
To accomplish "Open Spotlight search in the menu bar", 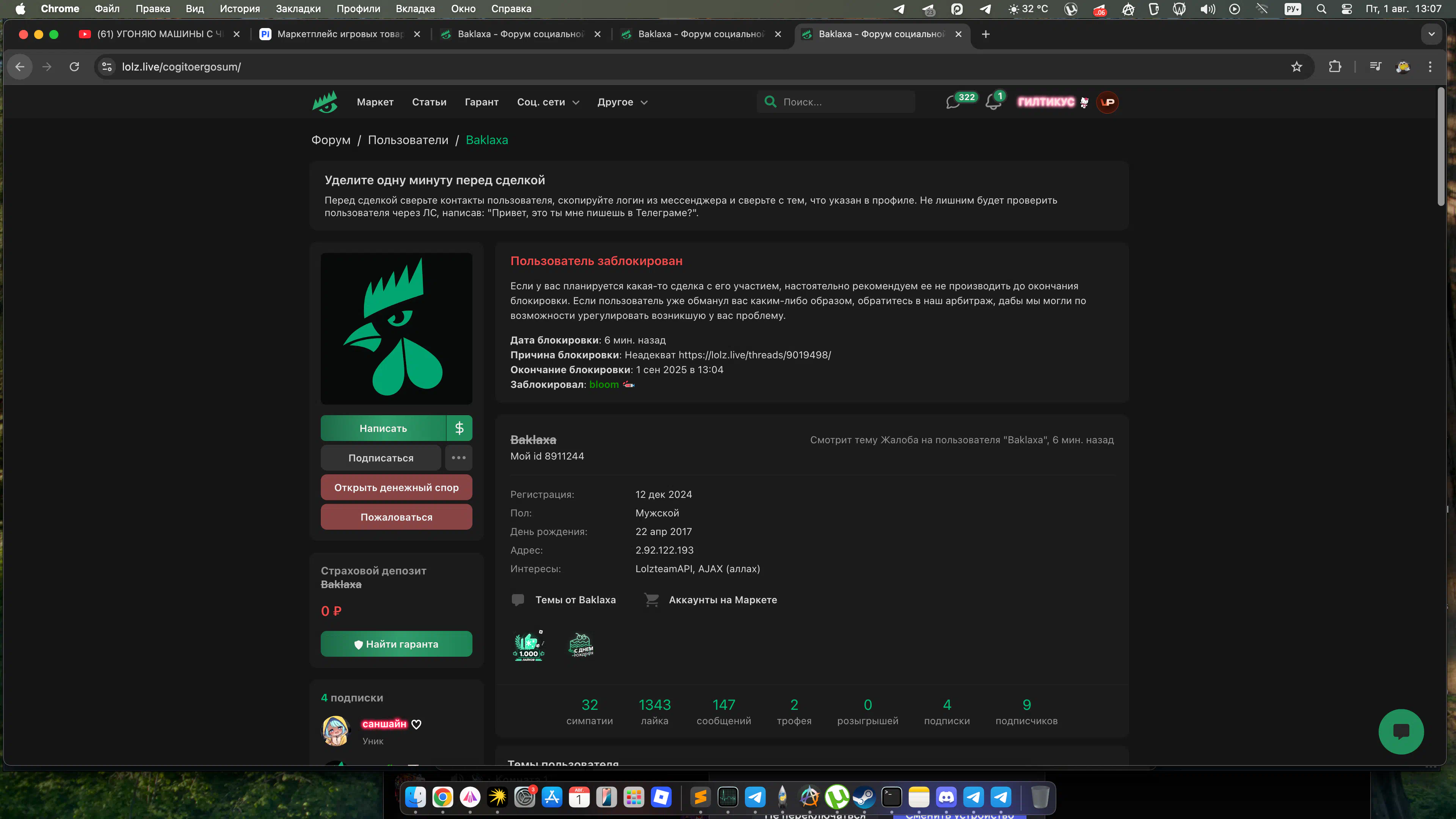I will click(1321, 8).
